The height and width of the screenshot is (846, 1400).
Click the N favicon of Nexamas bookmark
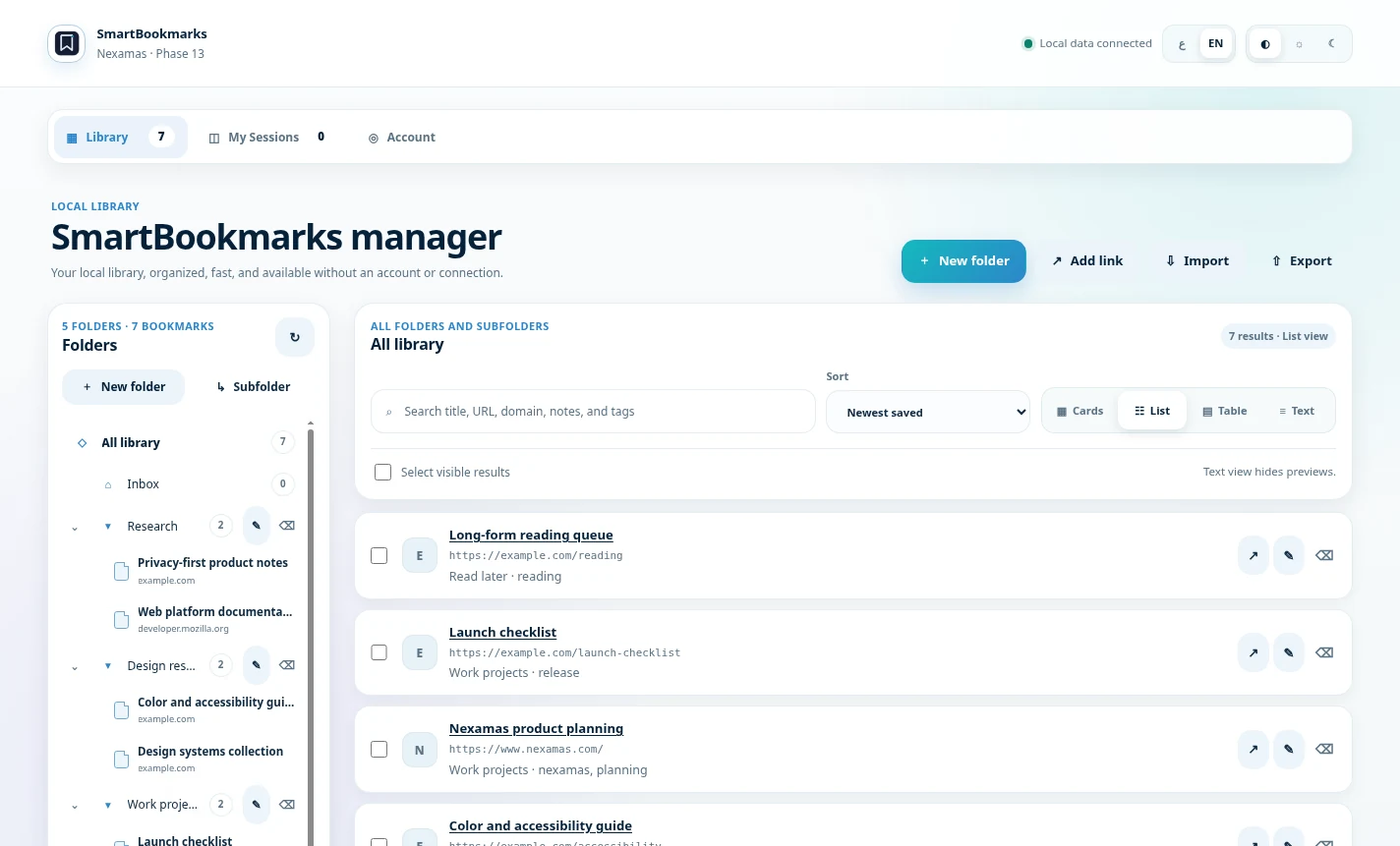(x=420, y=751)
